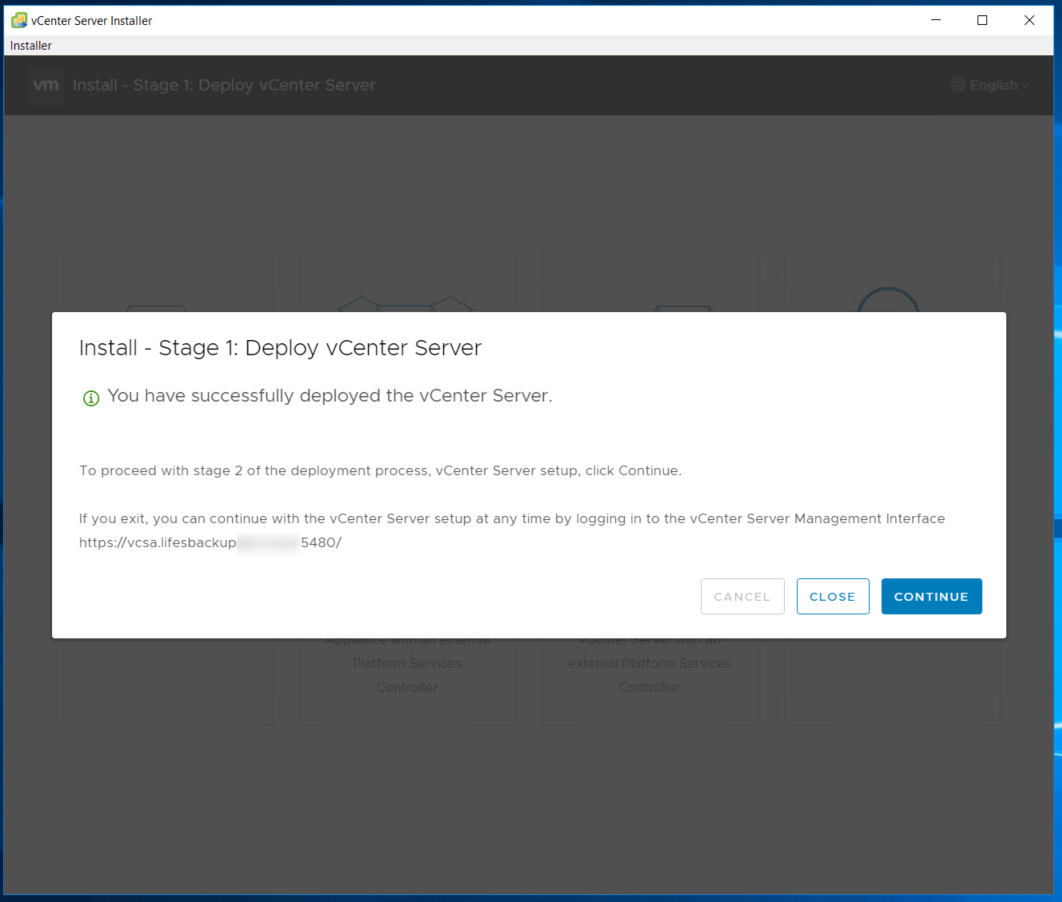Open the vcsa.lifesbackup management interface URL
The height and width of the screenshot is (902, 1062).
pyautogui.click(x=210, y=543)
